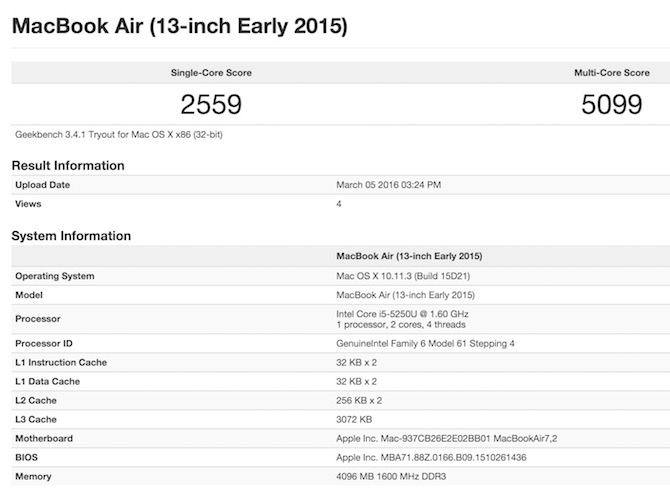The image size is (670, 492).
Task: Click the System Information section heading
Action: pyautogui.click(x=71, y=236)
